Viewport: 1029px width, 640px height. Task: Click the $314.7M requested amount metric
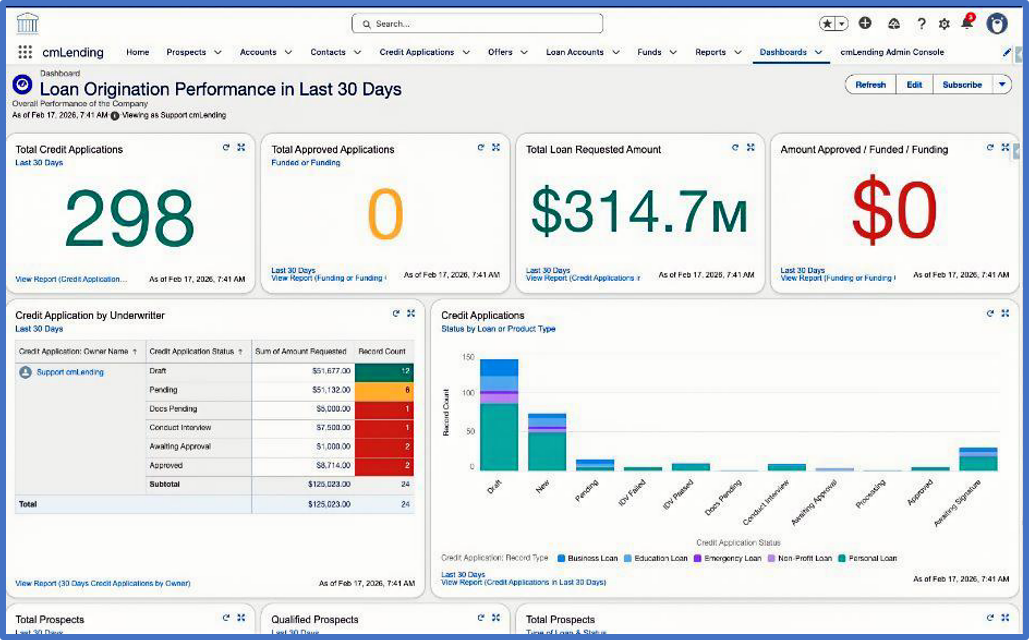(x=639, y=211)
